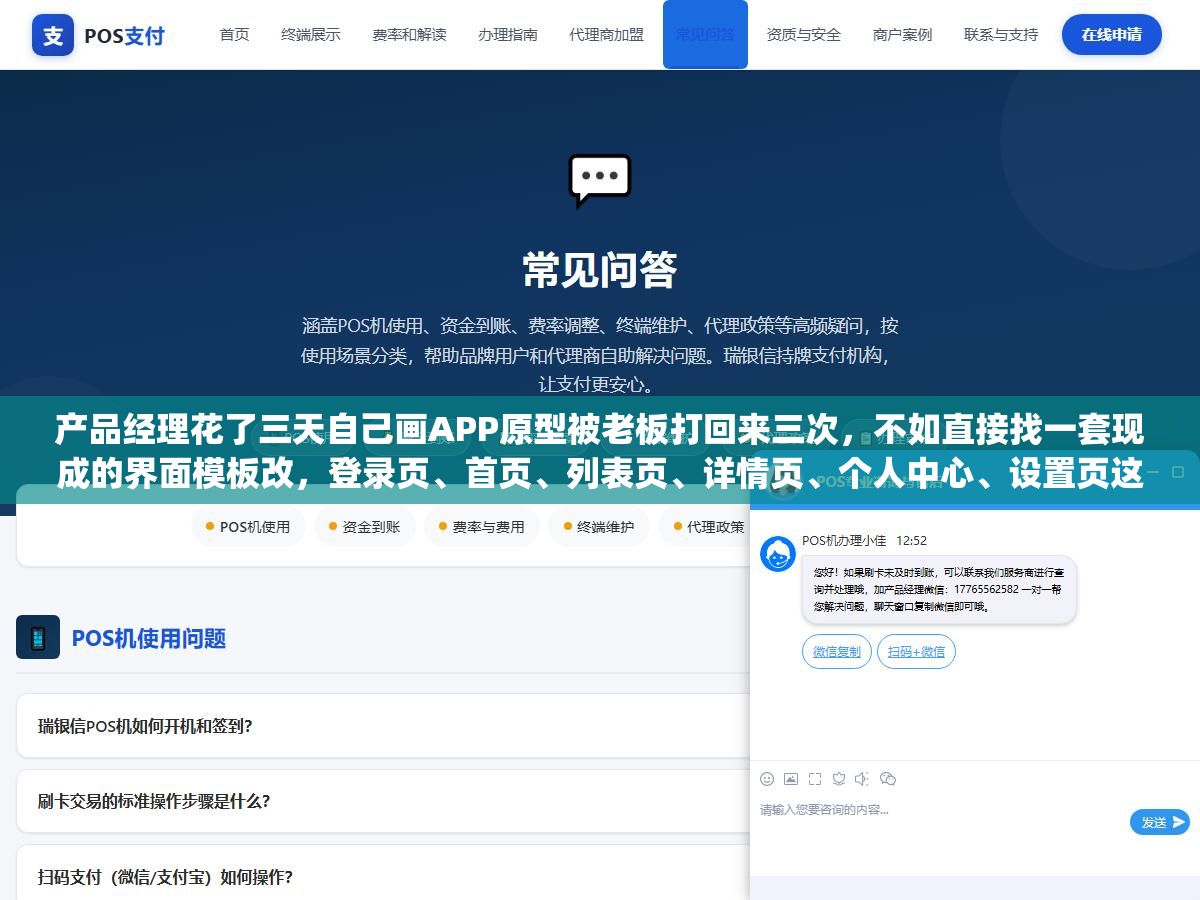The width and height of the screenshot is (1200, 900).
Task: Switch to 费率与费用 category
Action: (481, 526)
